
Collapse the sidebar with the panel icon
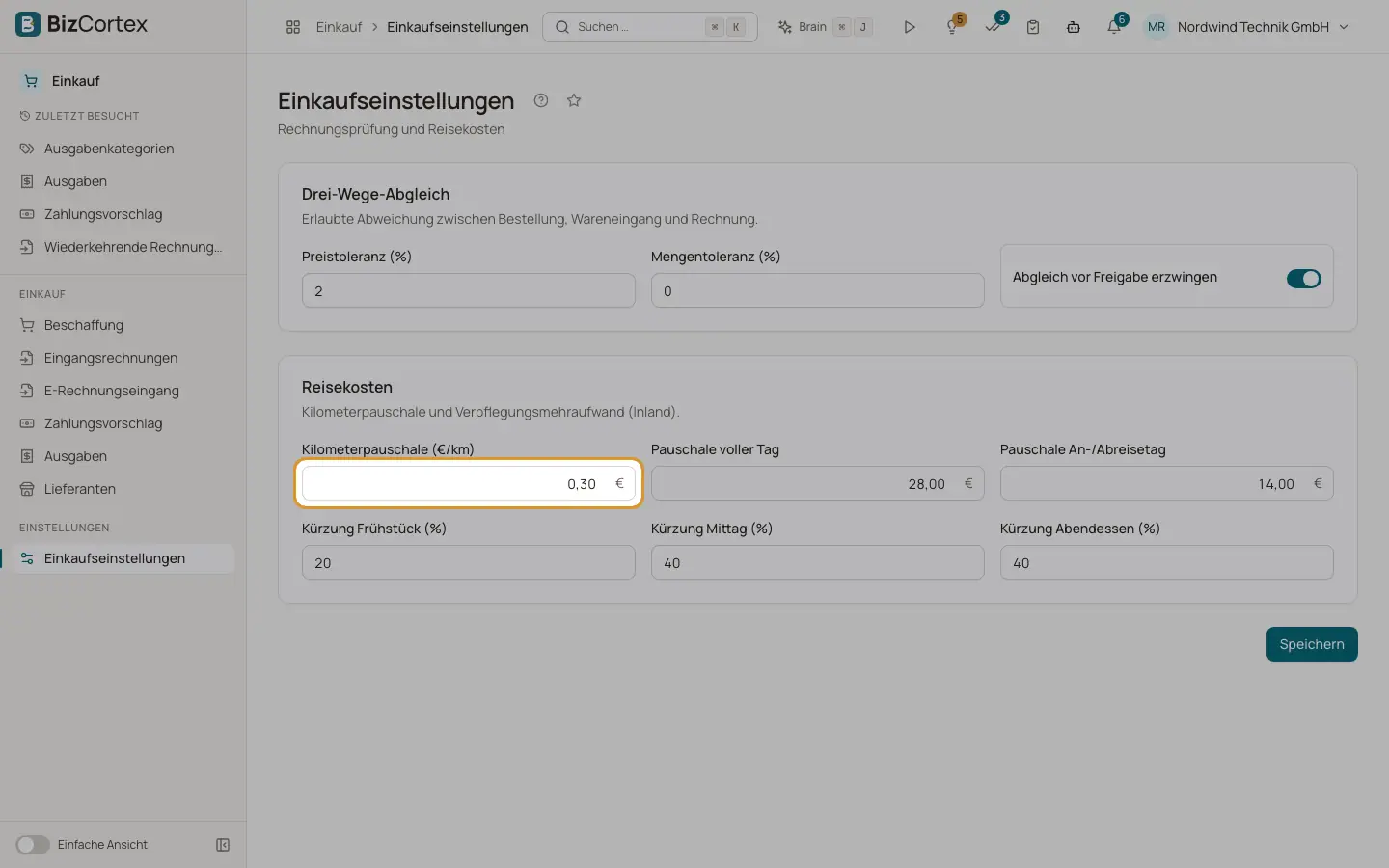[x=223, y=845]
